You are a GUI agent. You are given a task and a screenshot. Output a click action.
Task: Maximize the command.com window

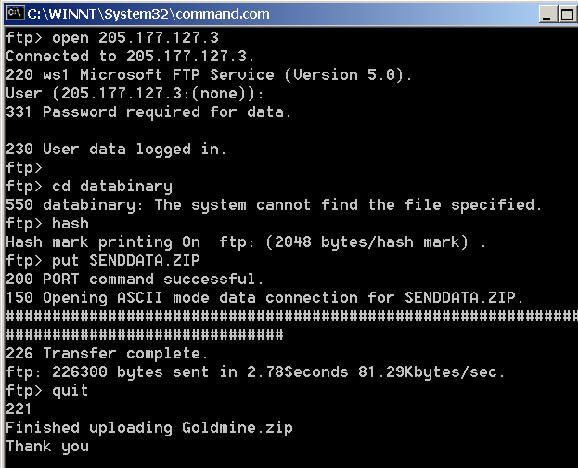pos(565,14)
